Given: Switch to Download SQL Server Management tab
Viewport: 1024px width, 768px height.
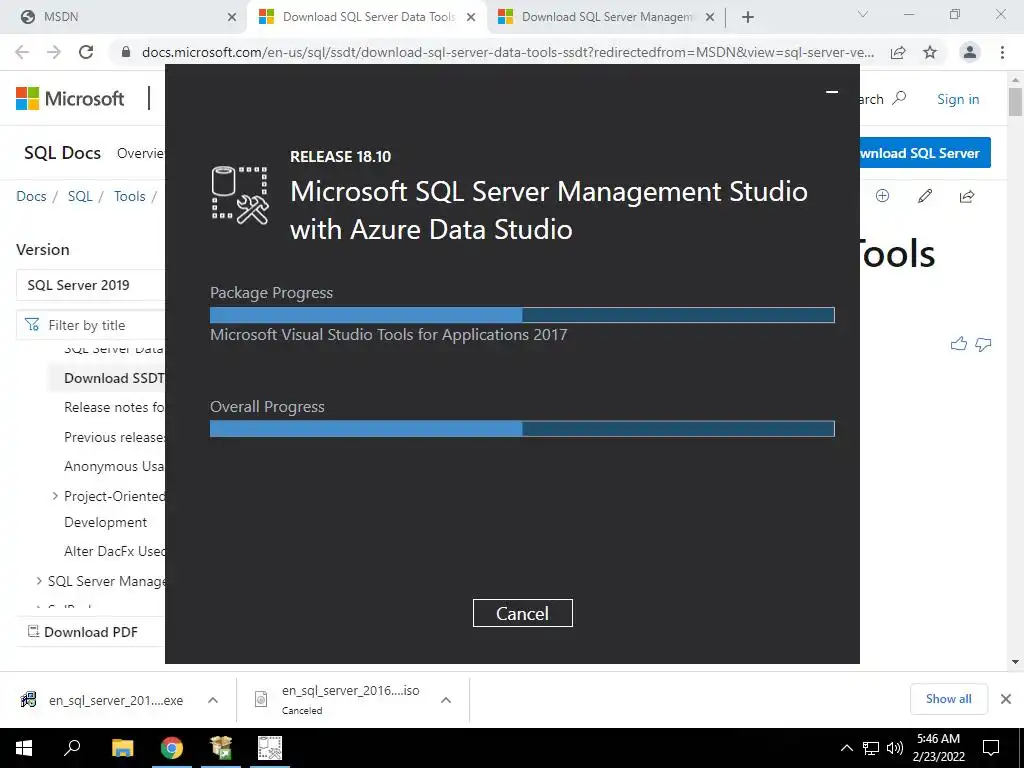Looking at the screenshot, I should (607, 17).
